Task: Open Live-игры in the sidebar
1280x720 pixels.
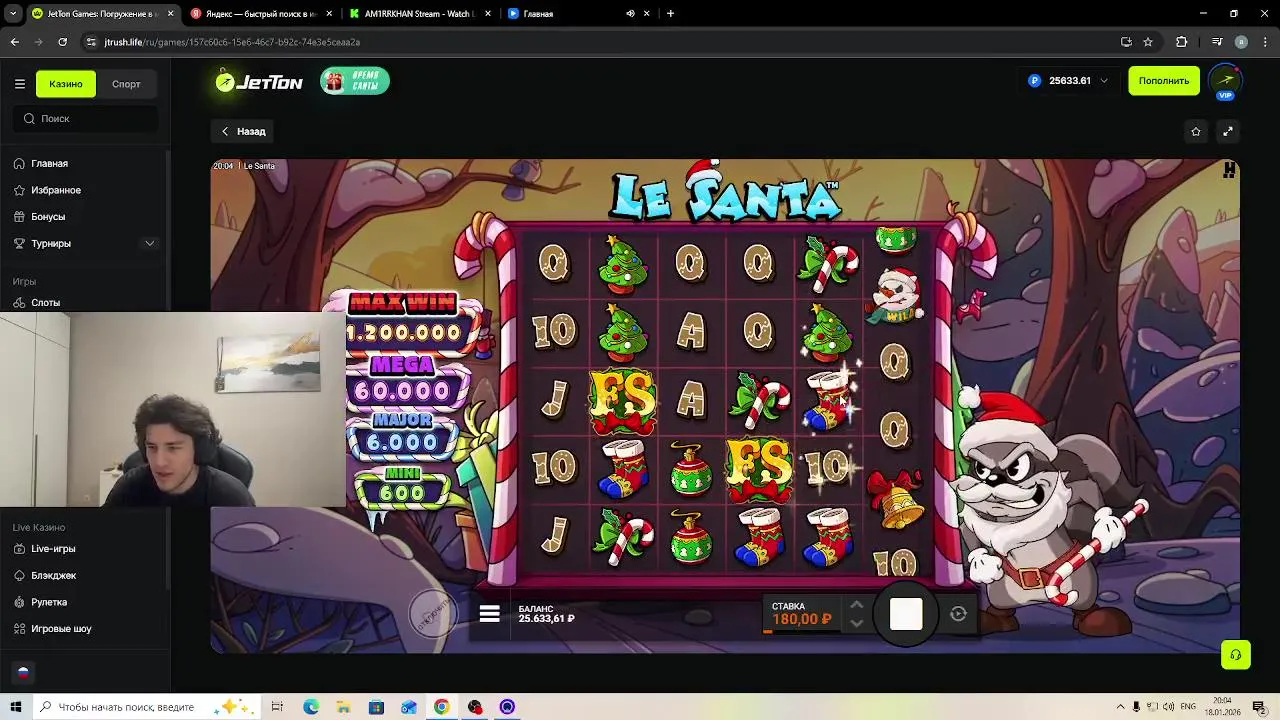Action: pos(53,549)
